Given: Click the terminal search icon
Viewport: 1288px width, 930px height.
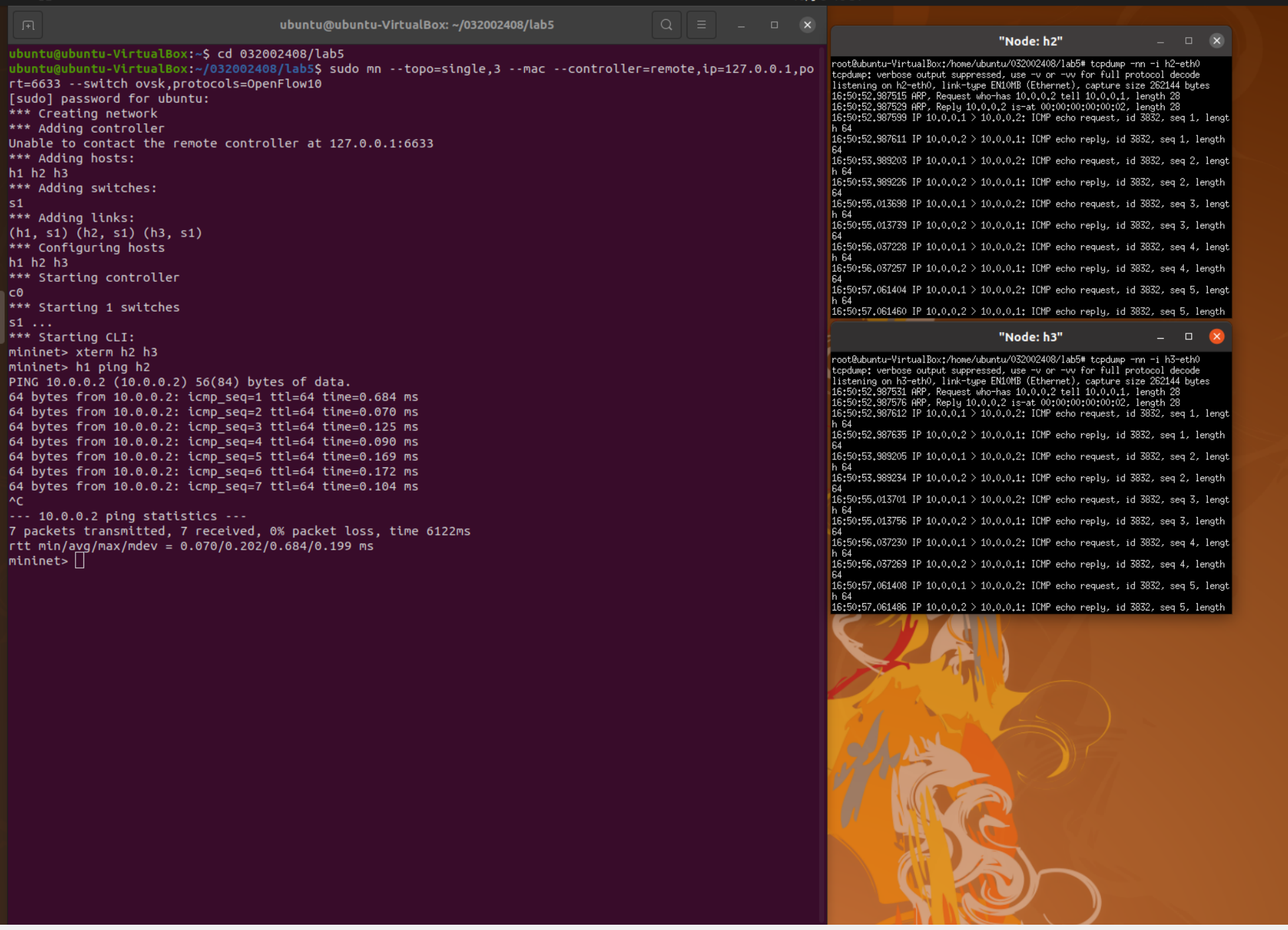Looking at the screenshot, I should pyautogui.click(x=666, y=25).
